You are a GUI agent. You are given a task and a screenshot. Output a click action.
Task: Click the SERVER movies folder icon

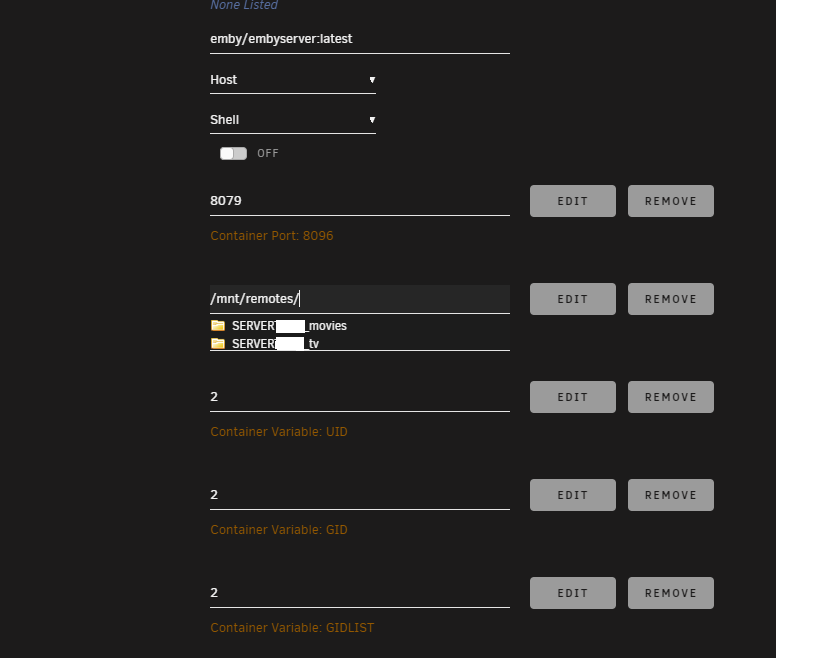click(x=218, y=326)
